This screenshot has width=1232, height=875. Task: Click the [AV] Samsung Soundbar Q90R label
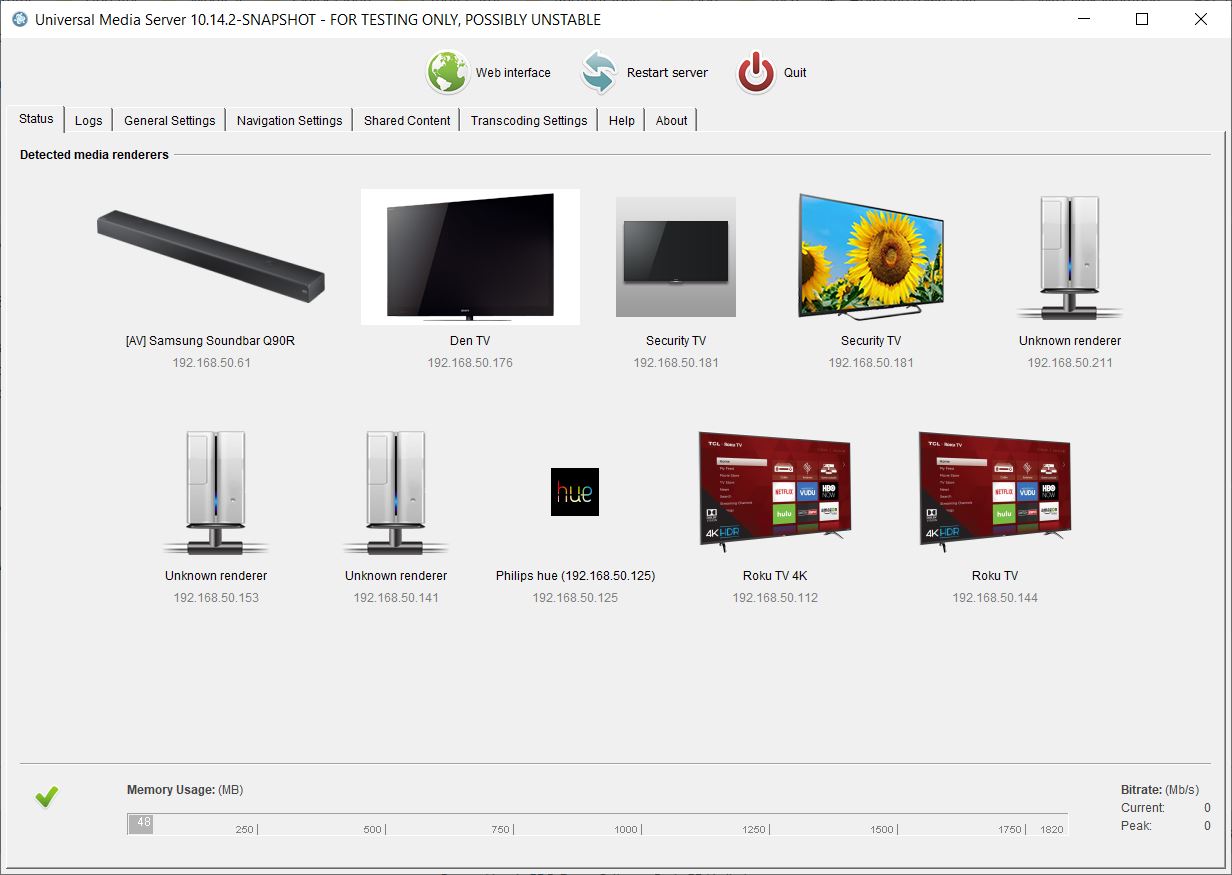pyautogui.click(x=210, y=341)
